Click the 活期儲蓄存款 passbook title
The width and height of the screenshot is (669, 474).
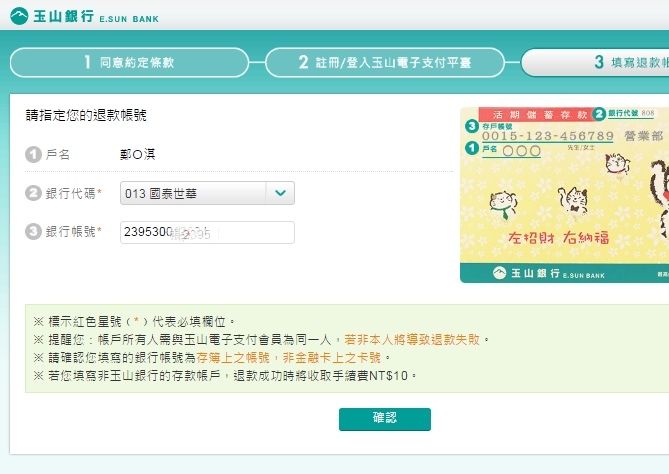540,114
